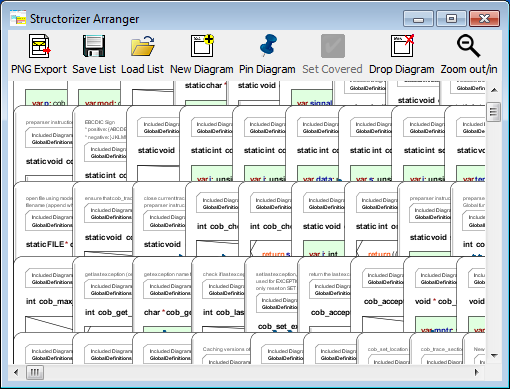Select the "static FILE*" diagram
510x389 pixels.
point(43,220)
